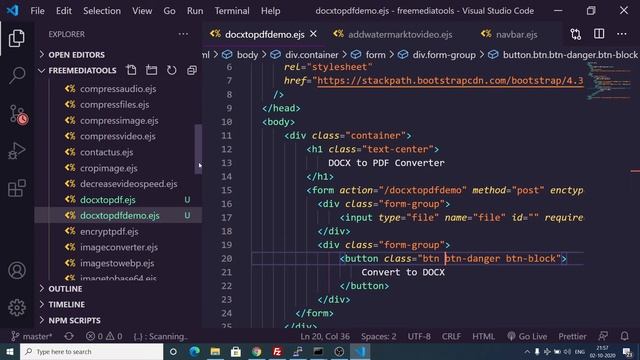Image resolution: width=640 pixels, height=360 pixels.
Task: Open errors and warnings count in status bar
Action: pos(104,336)
